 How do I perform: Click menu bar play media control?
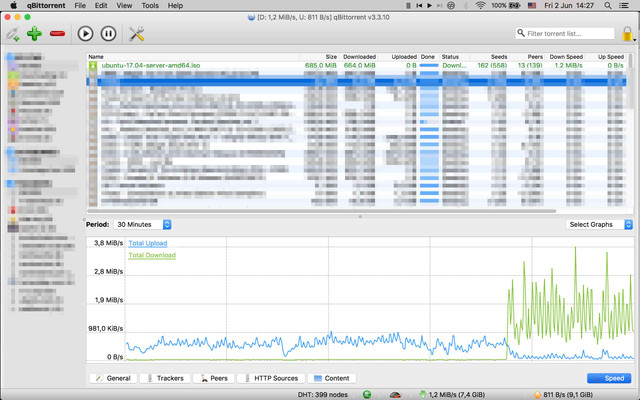[x=429, y=5]
